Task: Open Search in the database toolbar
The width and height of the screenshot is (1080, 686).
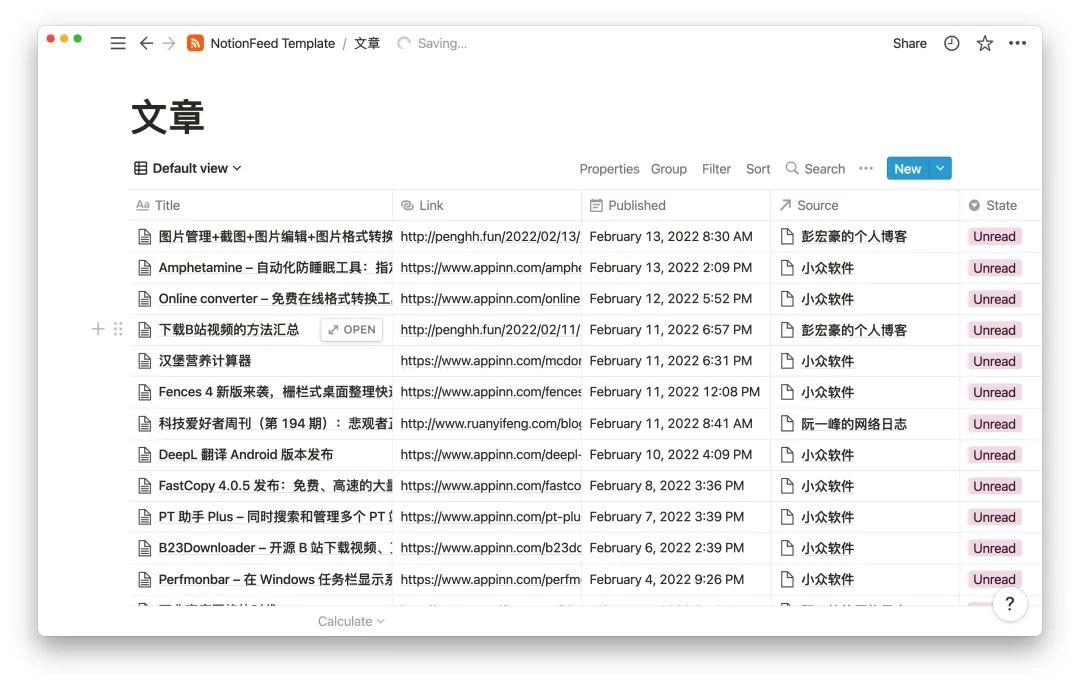Action: click(815, 168)
